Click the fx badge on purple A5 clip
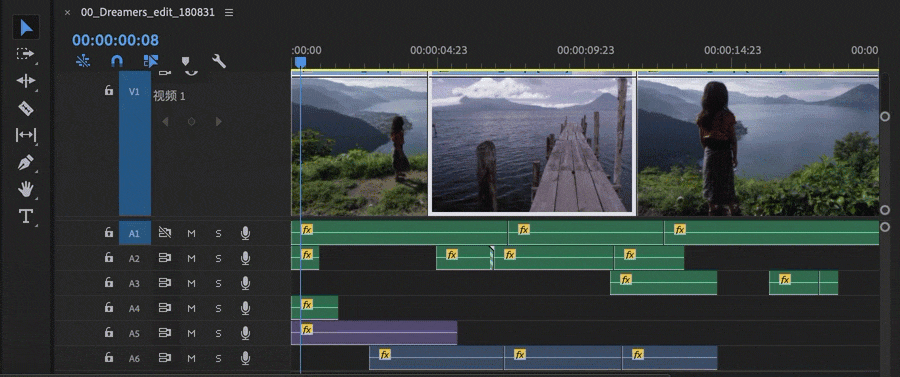Viewport: 900px width, 377px height. (307, 329)
